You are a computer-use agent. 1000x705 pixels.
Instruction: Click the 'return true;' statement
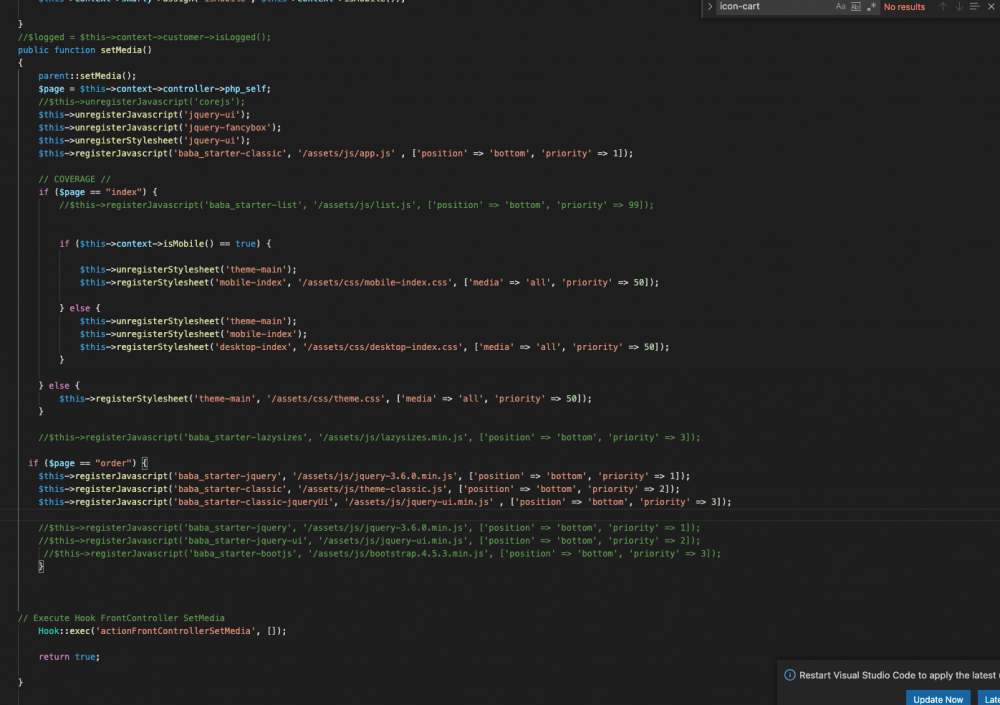point(69,657)
